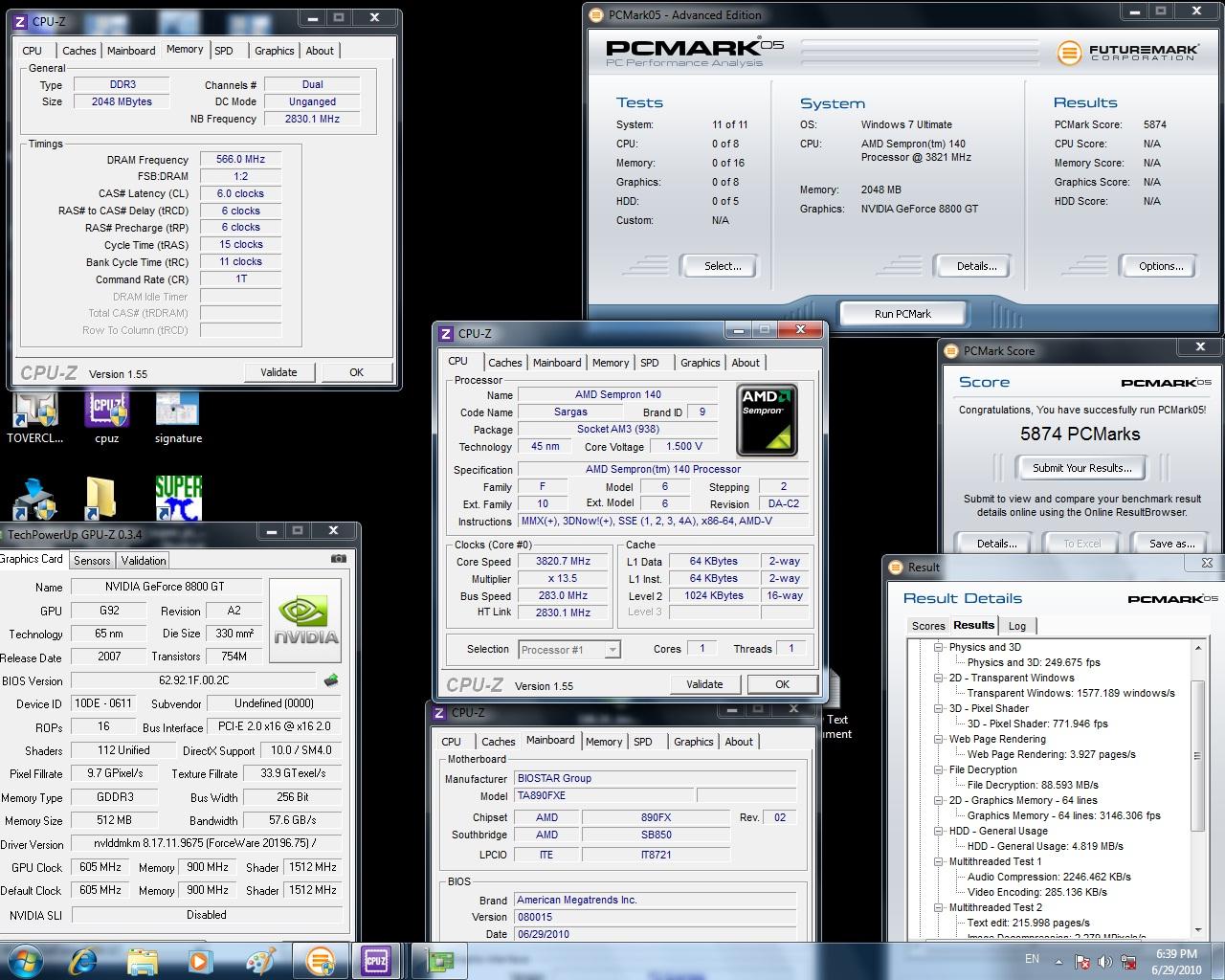Click the NVIDIA logo in GPU-Z

[x=305, y=620]
